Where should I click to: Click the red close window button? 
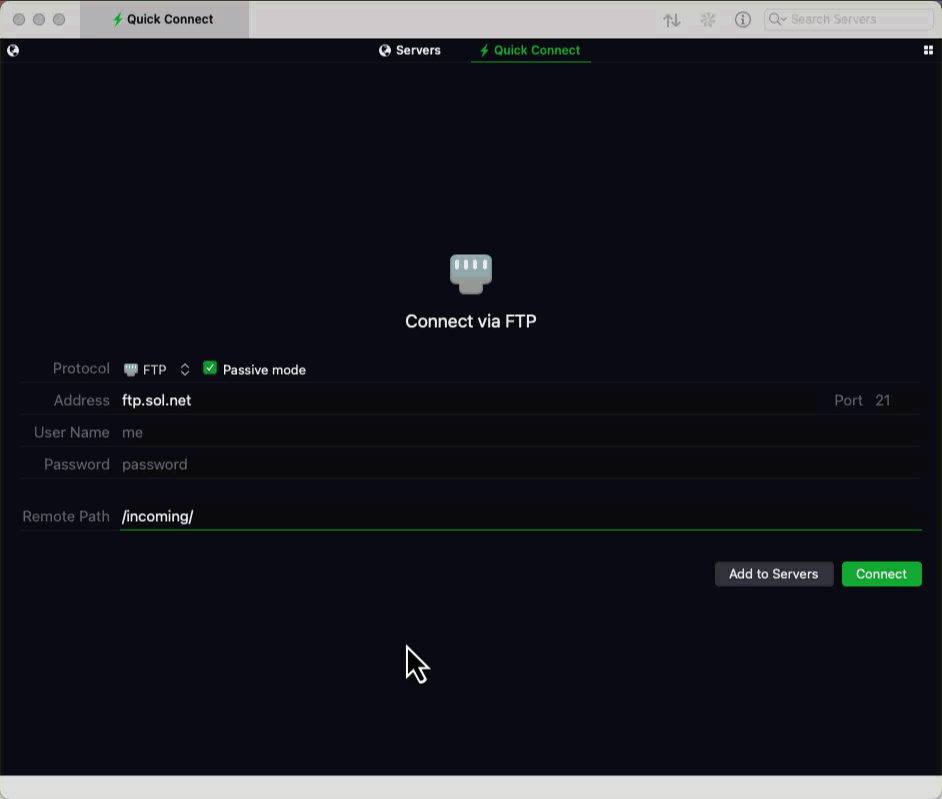19,19
